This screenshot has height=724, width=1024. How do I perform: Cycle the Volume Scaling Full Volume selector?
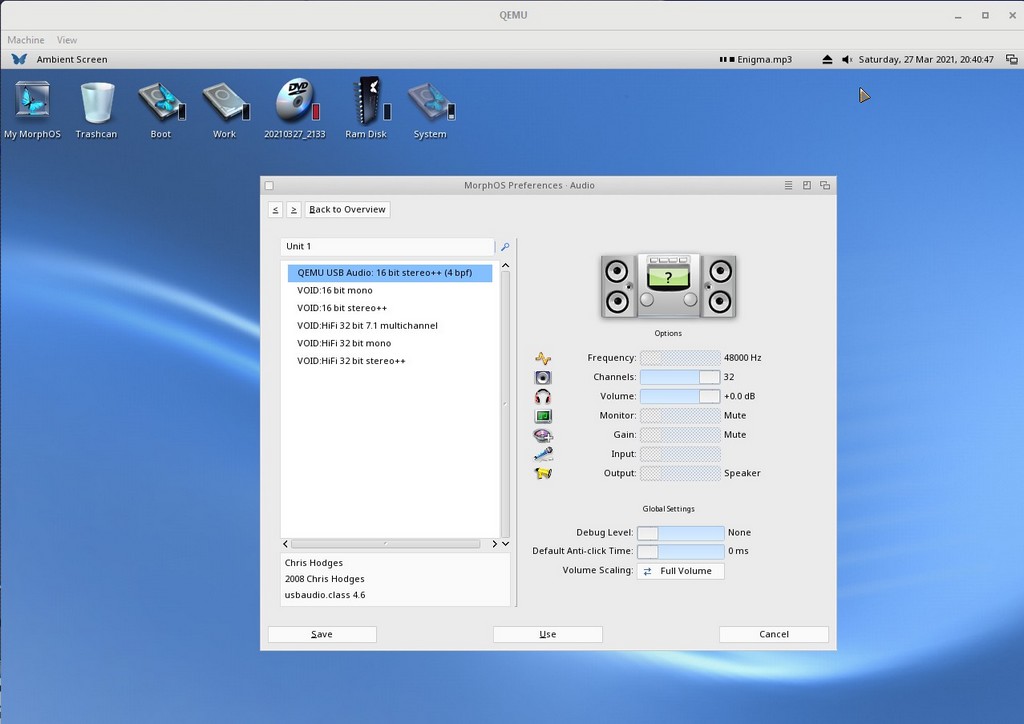click(x=680, y=571)
